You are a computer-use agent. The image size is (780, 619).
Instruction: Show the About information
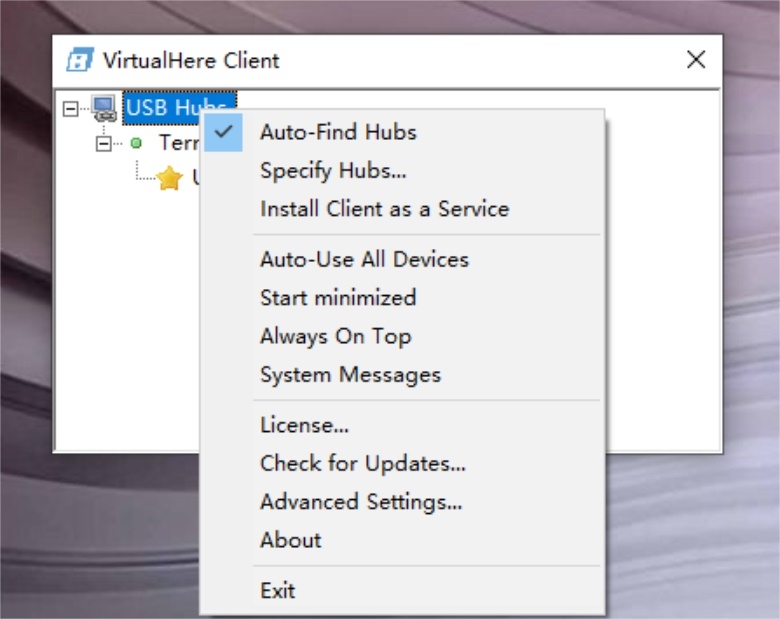402,540
